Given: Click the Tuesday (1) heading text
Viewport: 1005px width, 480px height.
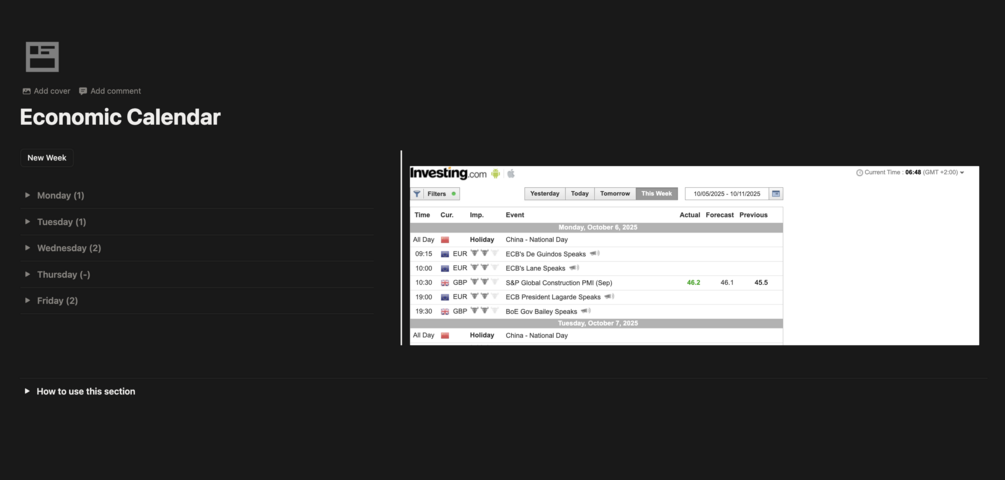Looking at the screenshot, I should pos(62,222).
